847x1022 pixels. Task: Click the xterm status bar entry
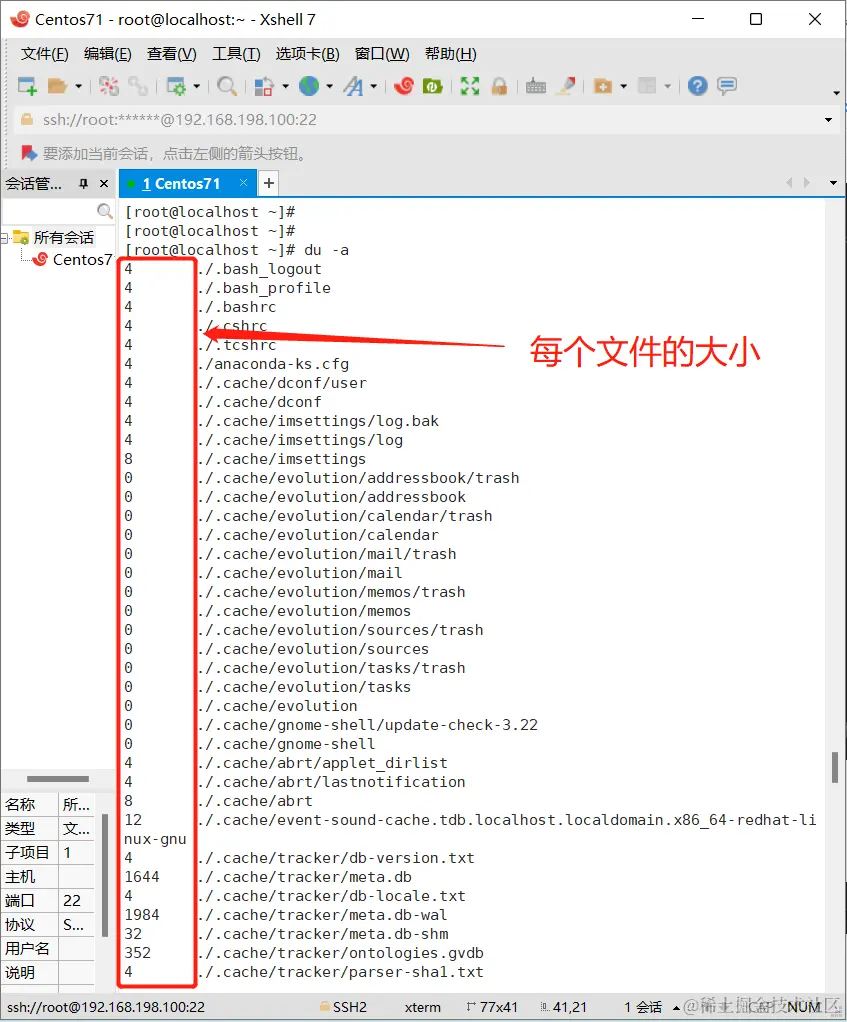click(422, 1007)
